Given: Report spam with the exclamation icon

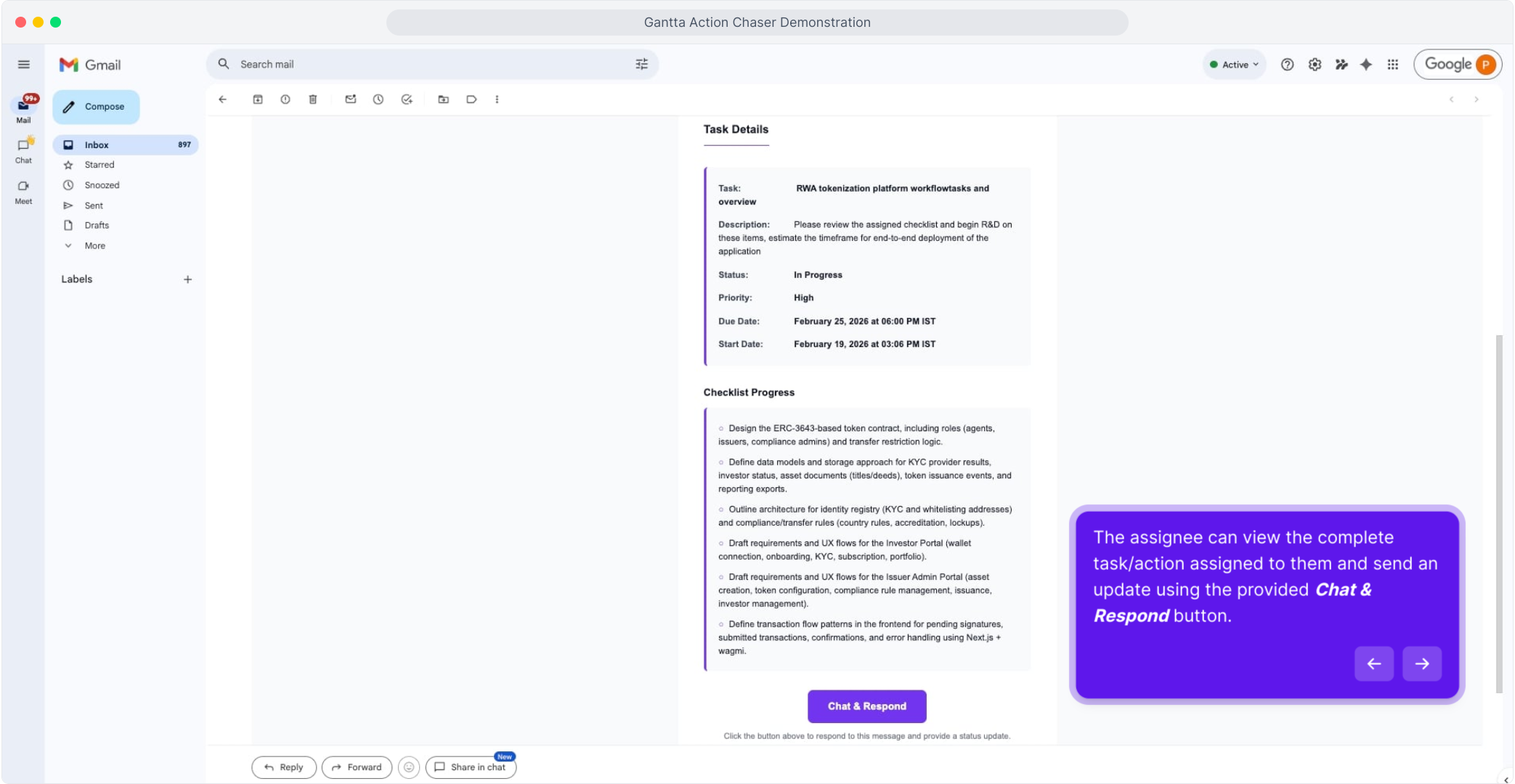Looking at the screenshot, I should [285, 99].
